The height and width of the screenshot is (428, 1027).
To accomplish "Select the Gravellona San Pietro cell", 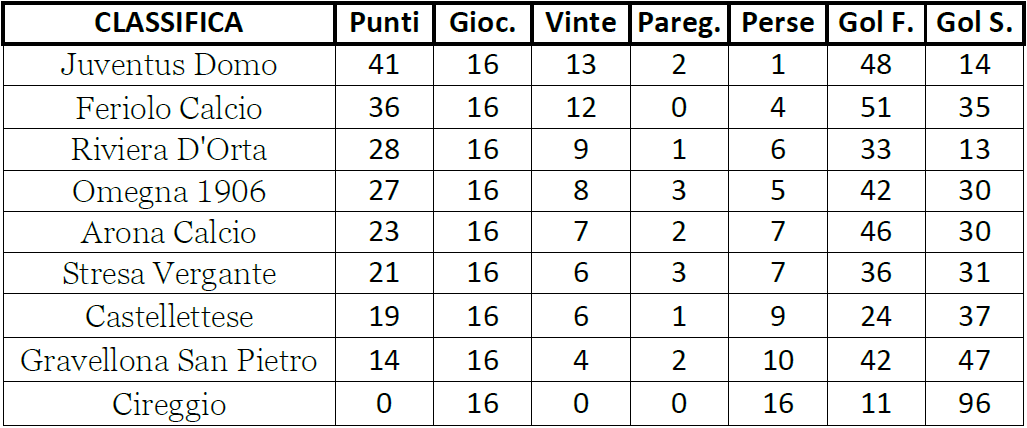I will pyautogui.click(x=169, y=360).
